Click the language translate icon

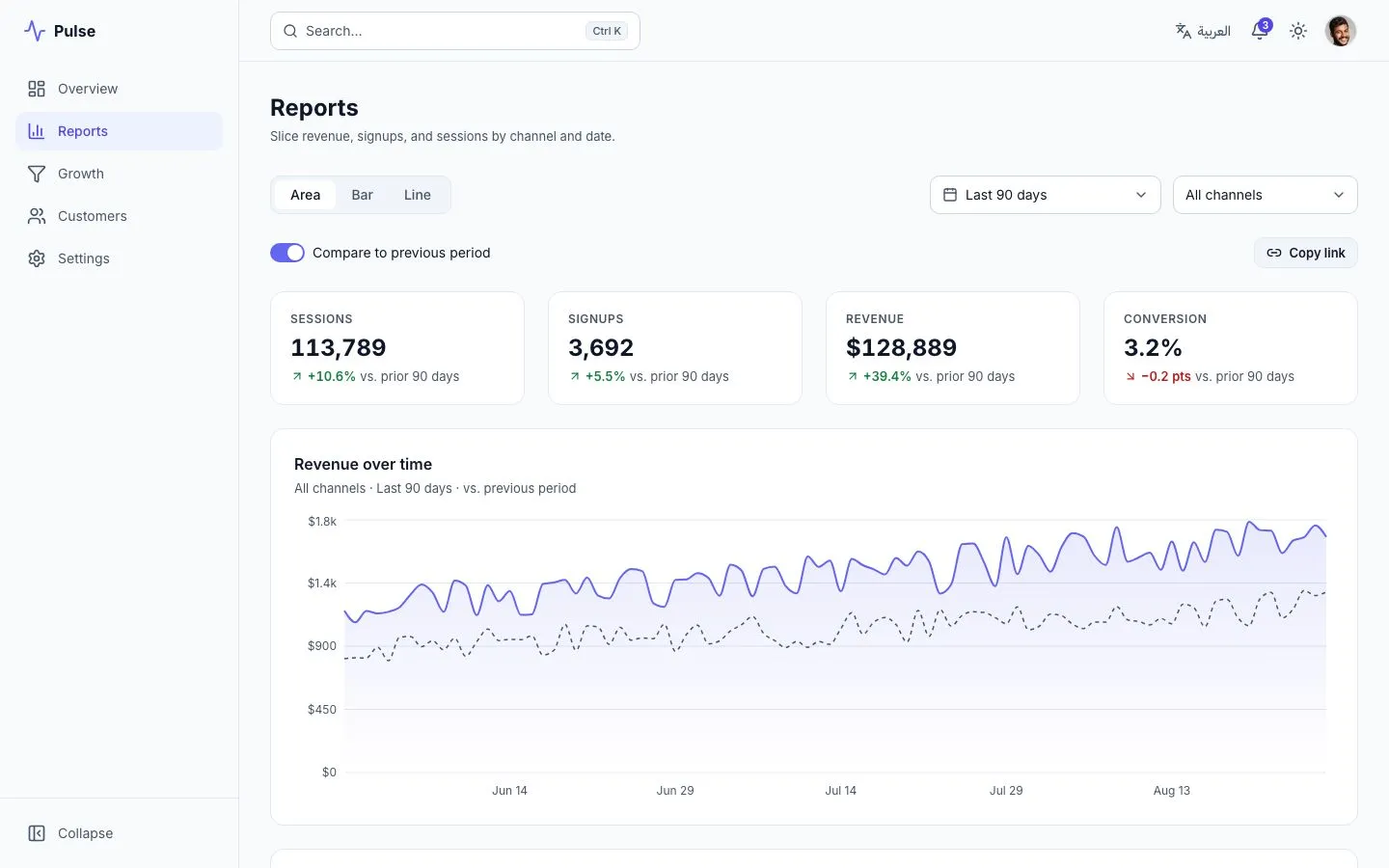pos(1184,31)
